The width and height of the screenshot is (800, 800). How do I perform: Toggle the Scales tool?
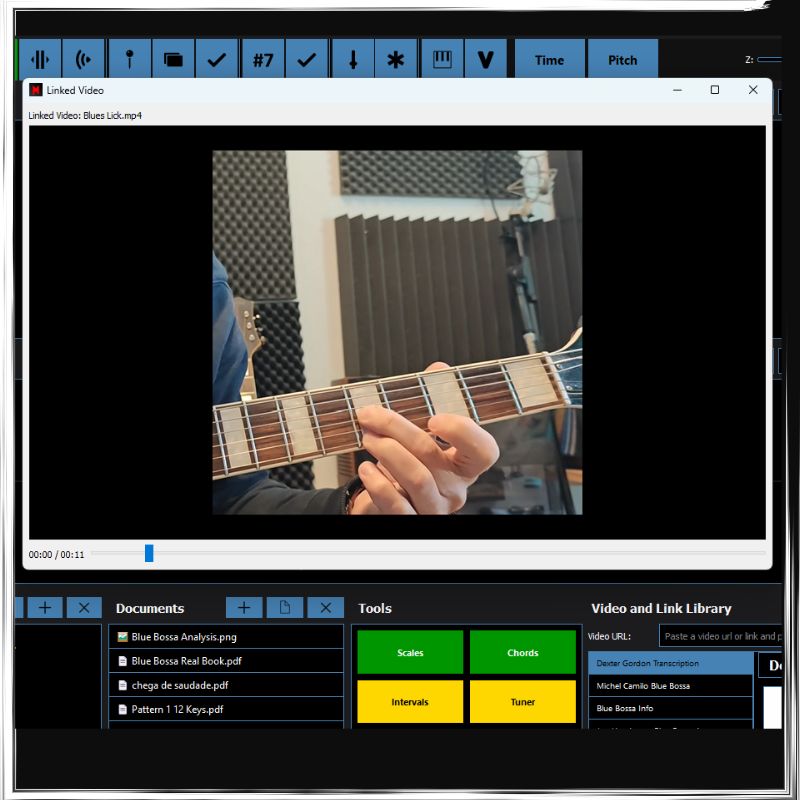(x=409, y=652)
